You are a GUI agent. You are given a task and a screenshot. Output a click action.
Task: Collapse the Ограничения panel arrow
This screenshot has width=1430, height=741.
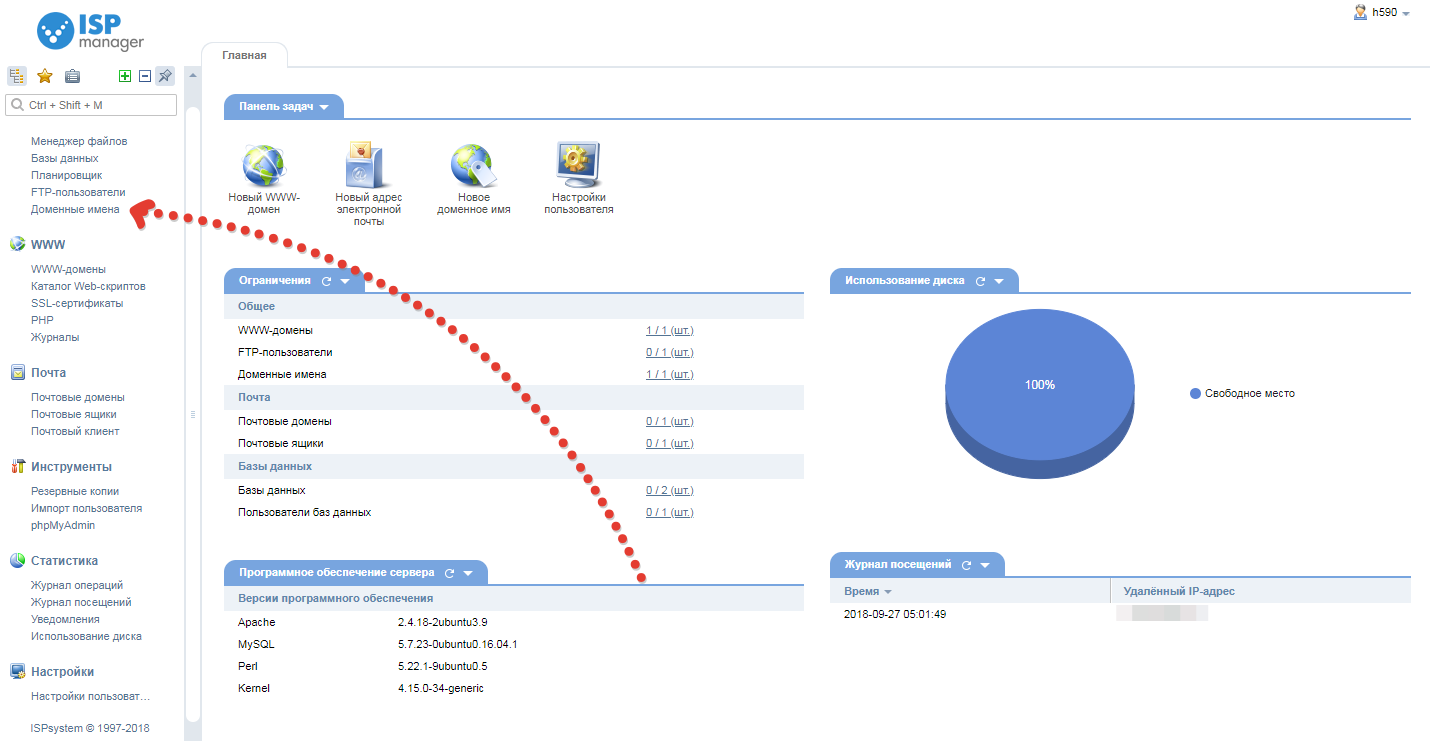tap(345, 282)
